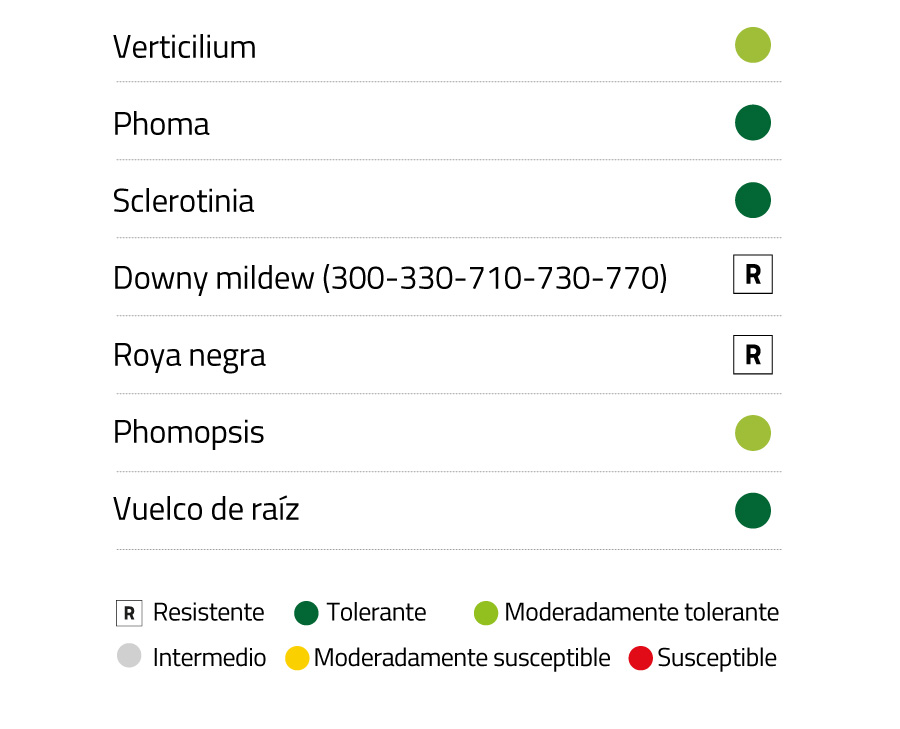Click the R icon in the Resistente legend
The height and width of the screenshot is (729, 900).
point(129,613)
